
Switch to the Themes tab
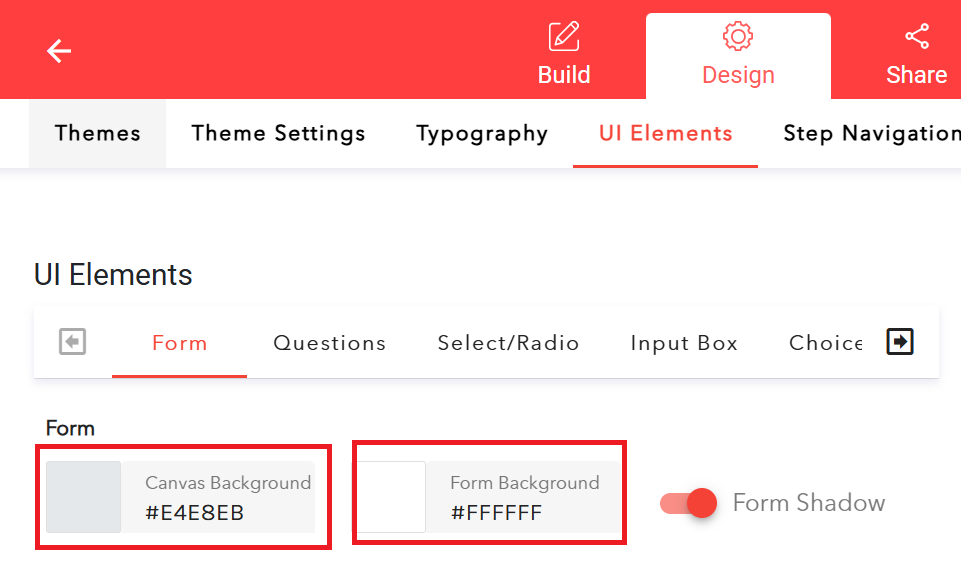(97, 133)
